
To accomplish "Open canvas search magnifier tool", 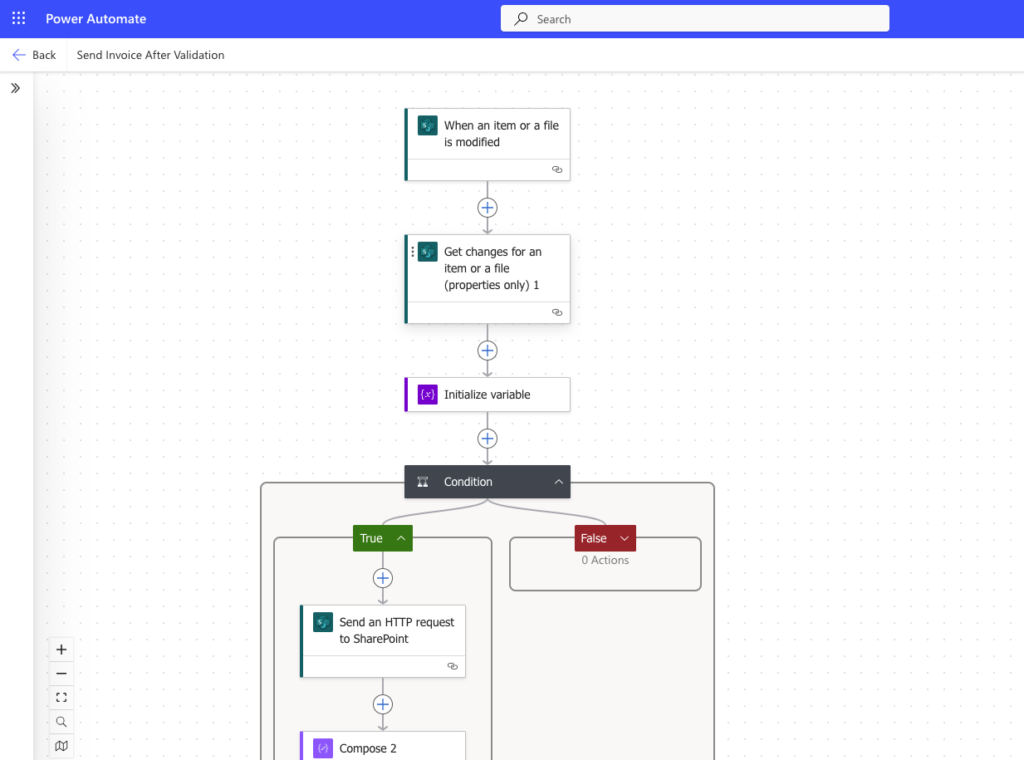I will 61,721.
